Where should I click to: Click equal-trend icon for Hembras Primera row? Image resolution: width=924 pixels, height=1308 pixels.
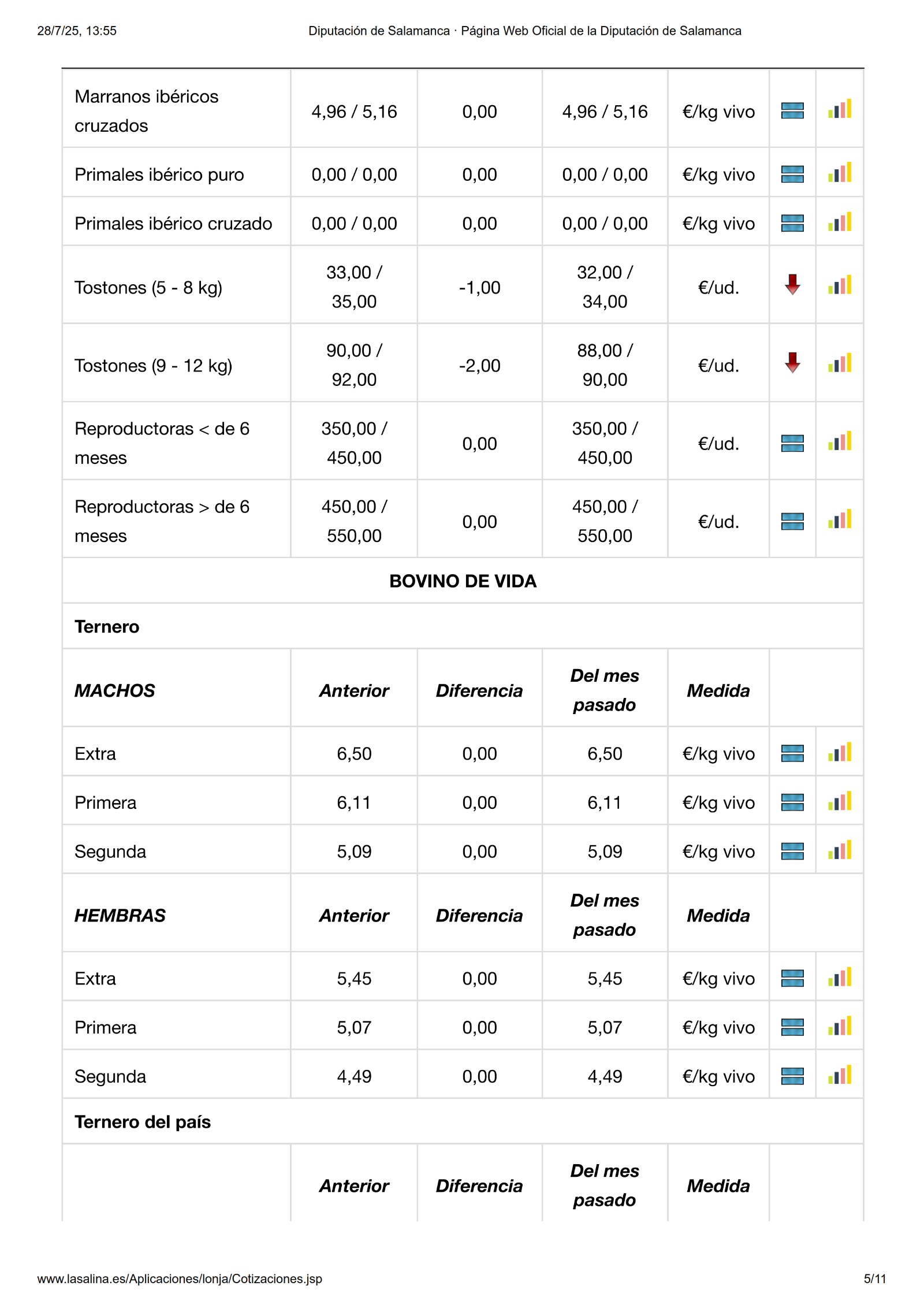tap(792, 1027)
